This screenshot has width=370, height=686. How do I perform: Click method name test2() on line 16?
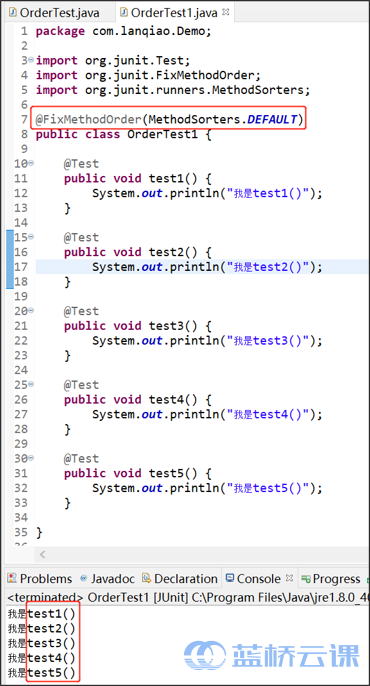[x=173, y=252]
